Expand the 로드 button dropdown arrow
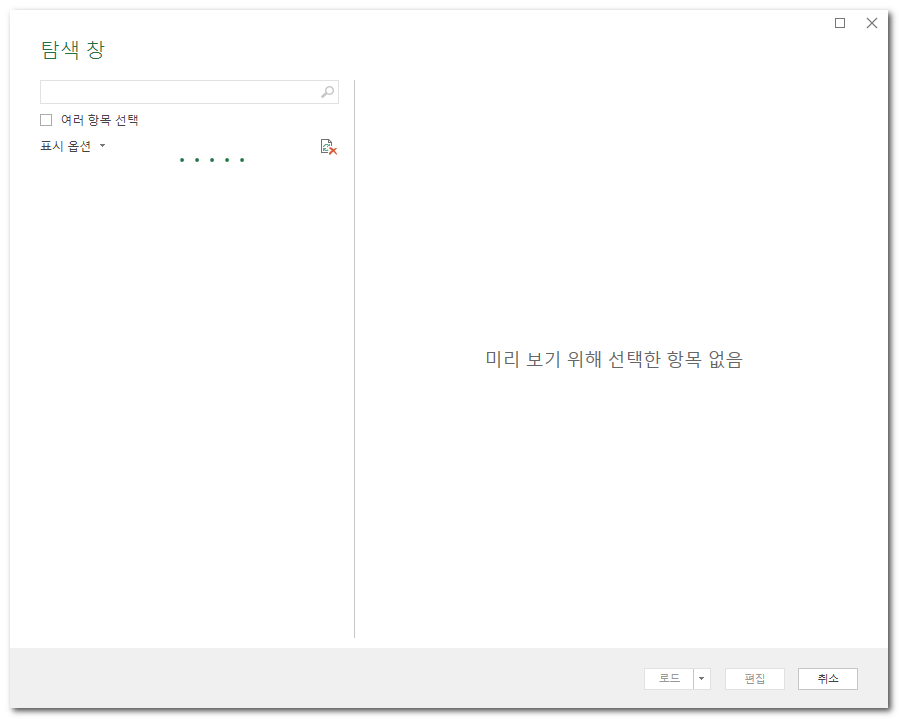The image size is (899, 719). tap(702, 679)
